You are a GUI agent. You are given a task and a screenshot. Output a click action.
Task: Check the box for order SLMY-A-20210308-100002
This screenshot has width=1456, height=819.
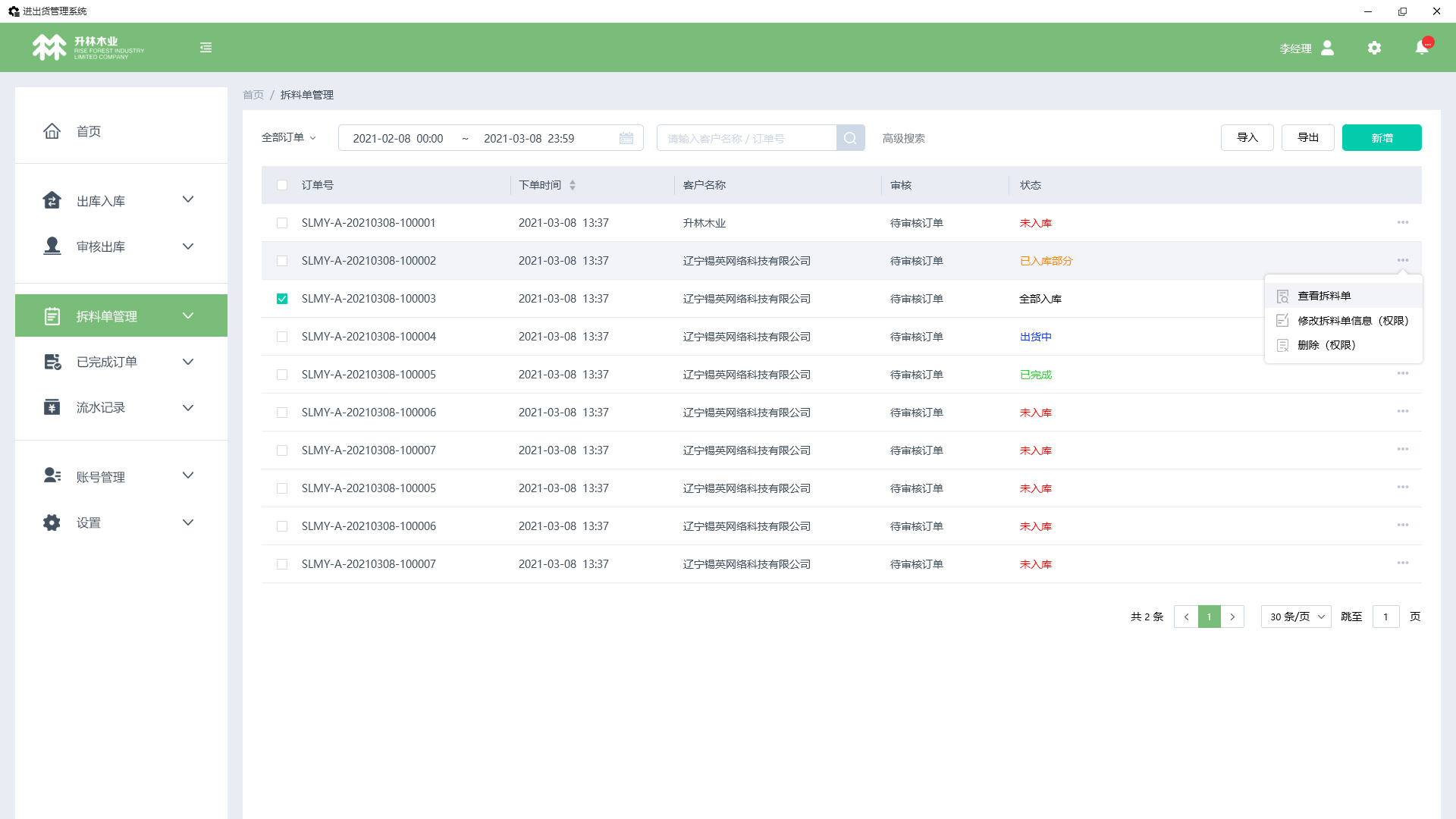coord(282,261)
